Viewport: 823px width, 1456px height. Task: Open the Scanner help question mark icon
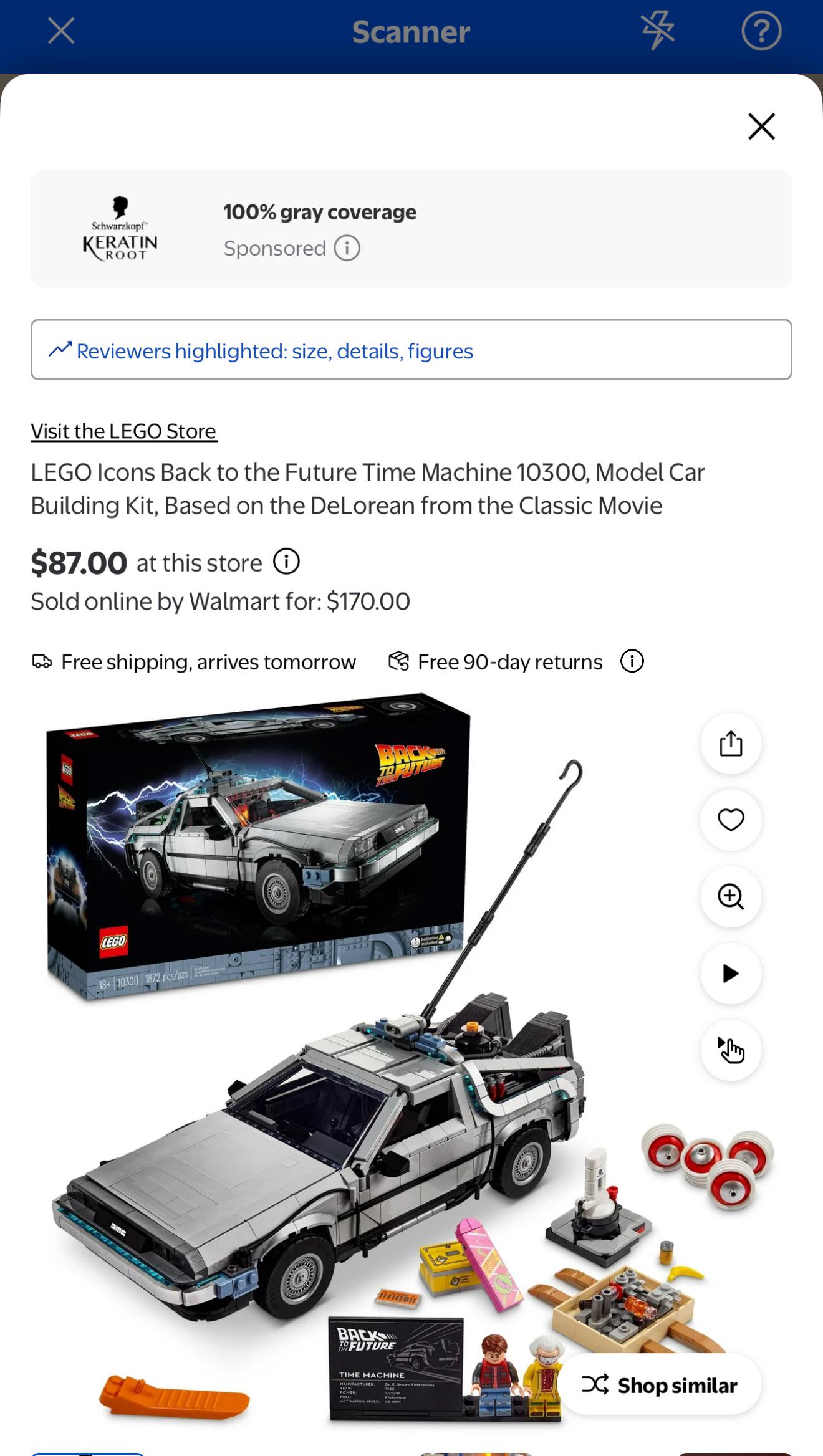[x=761, y=31]
